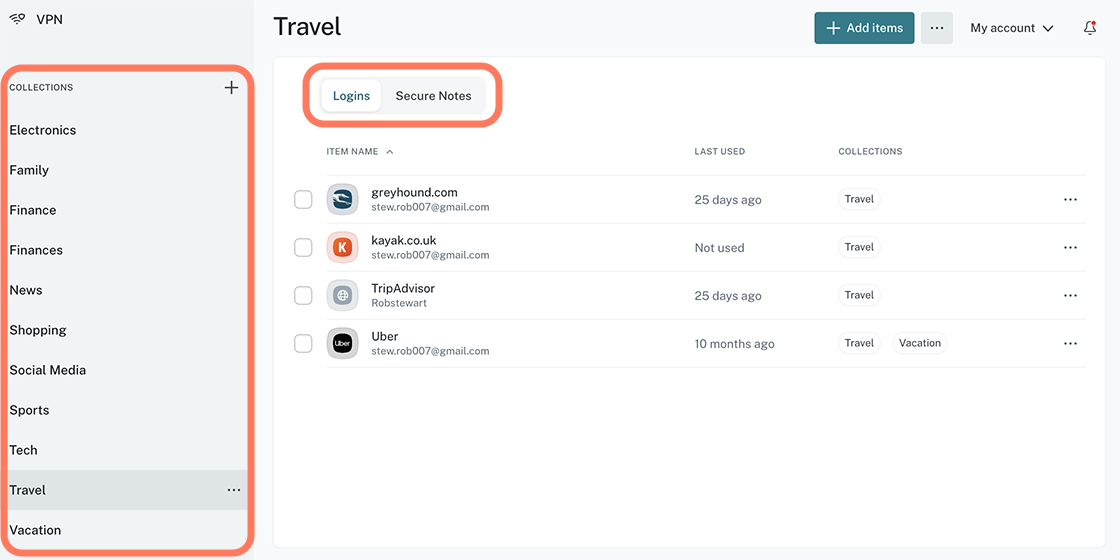Select the greyhound.com checkbox

click(x=303, y=200)
